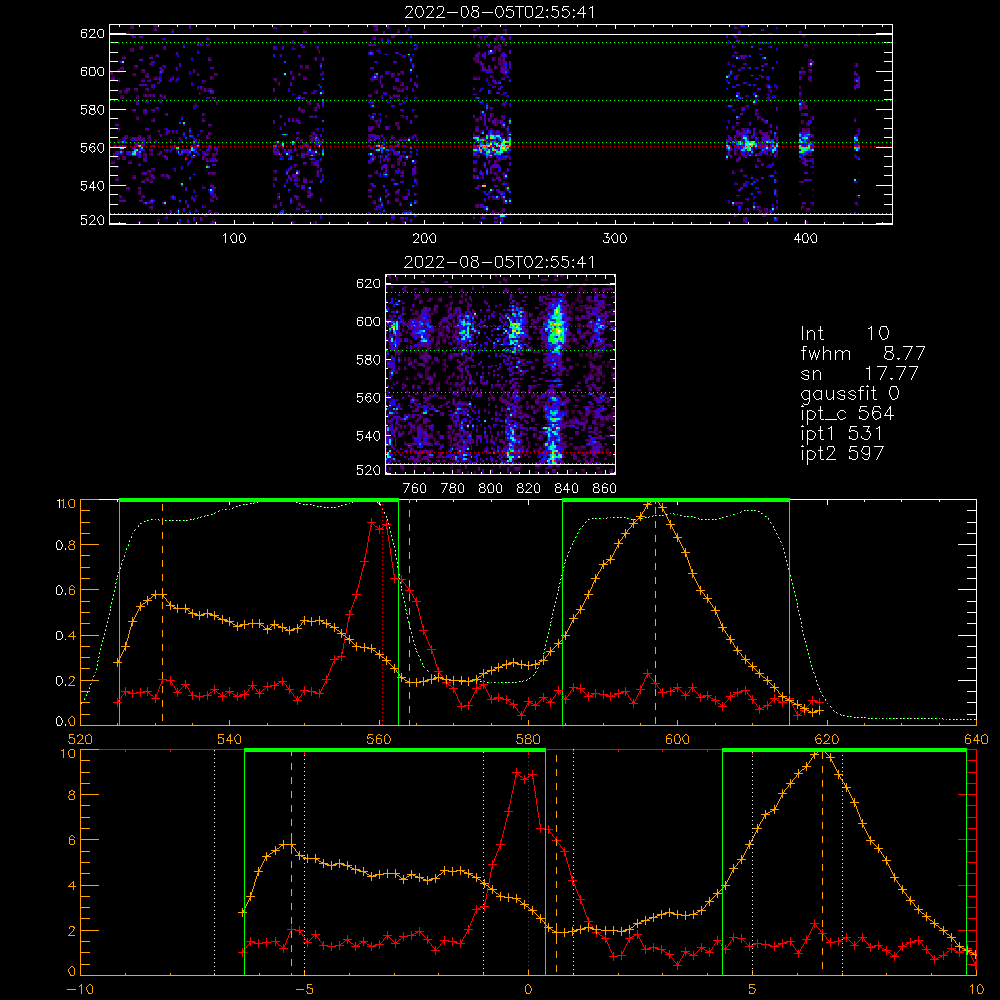Click x-axis label 5 on bottom plot
Screen dimensions: 1000x1000
[x=753, y=989]
